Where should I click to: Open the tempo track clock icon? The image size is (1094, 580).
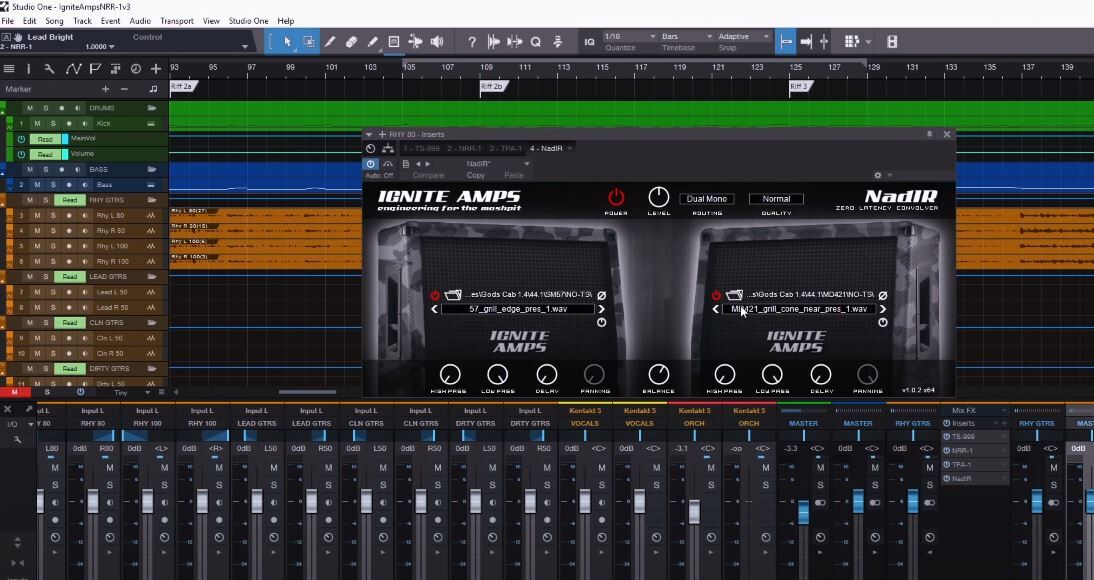tap(135, 68)
